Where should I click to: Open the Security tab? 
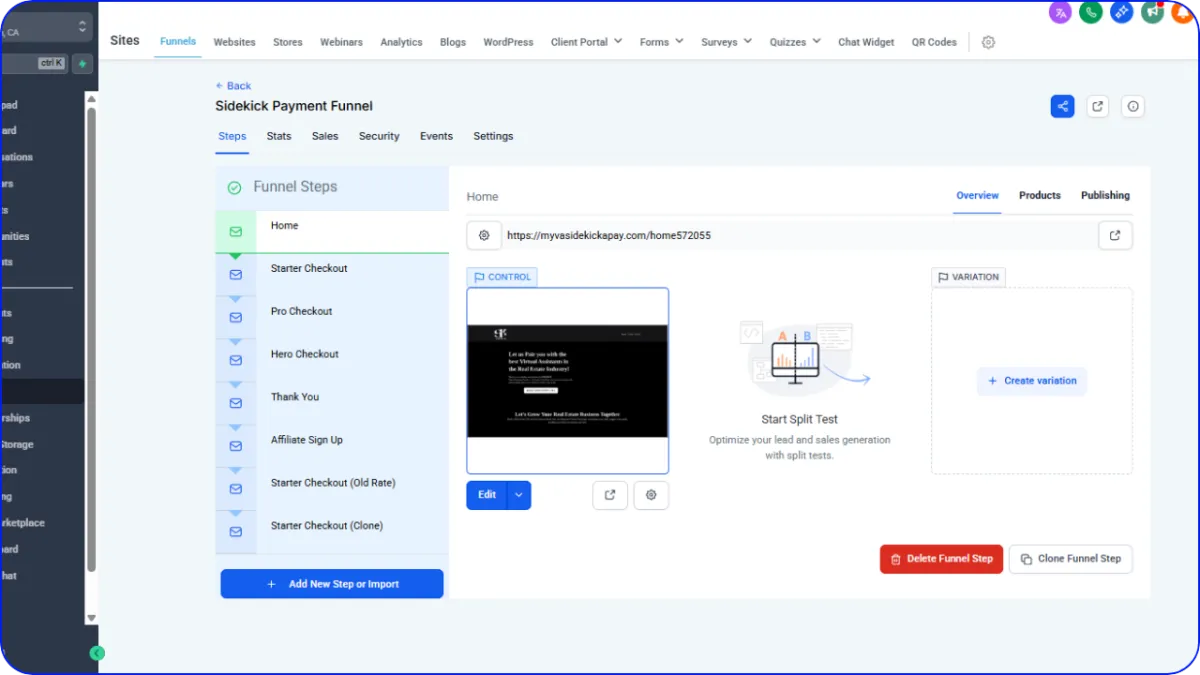pos(379,136)
